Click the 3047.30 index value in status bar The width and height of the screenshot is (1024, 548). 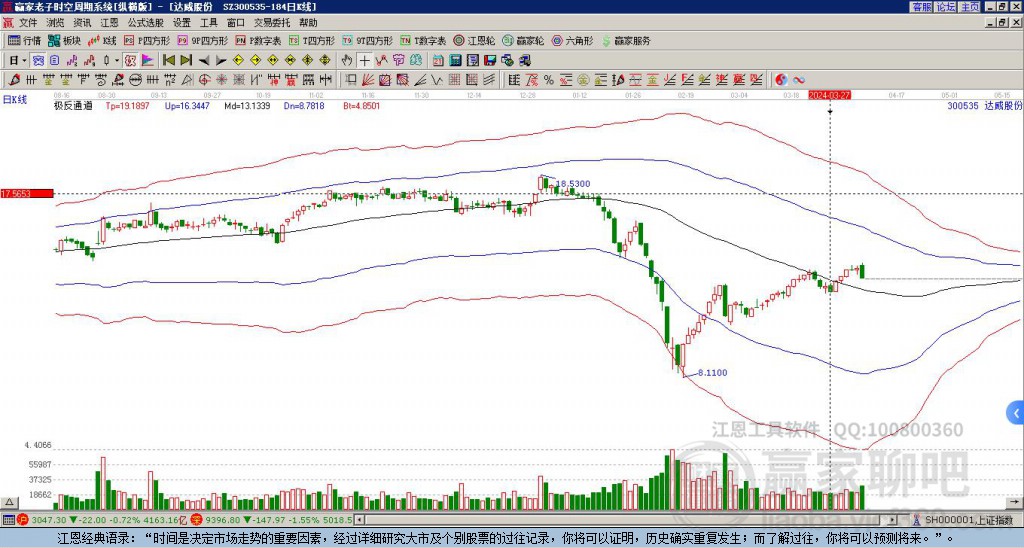point(48,520)
